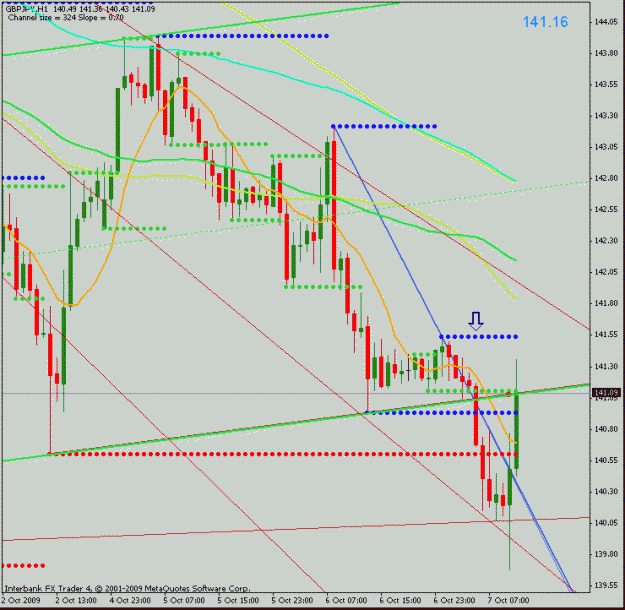Click the 139.80 price axis label
Image resolution: width=625 pixels, height=610 pixels.
tap(606, 554)
